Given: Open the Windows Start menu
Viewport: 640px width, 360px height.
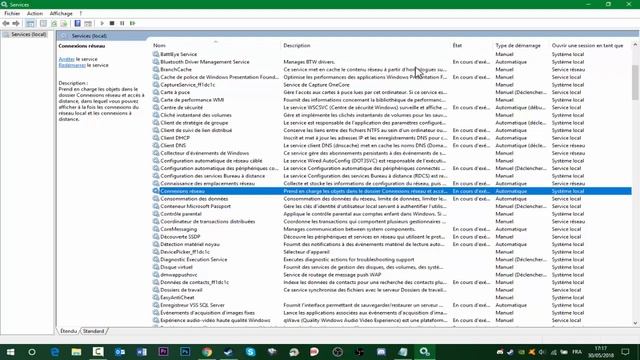Looking at the screenshot, I should click(x=10, y=352).
